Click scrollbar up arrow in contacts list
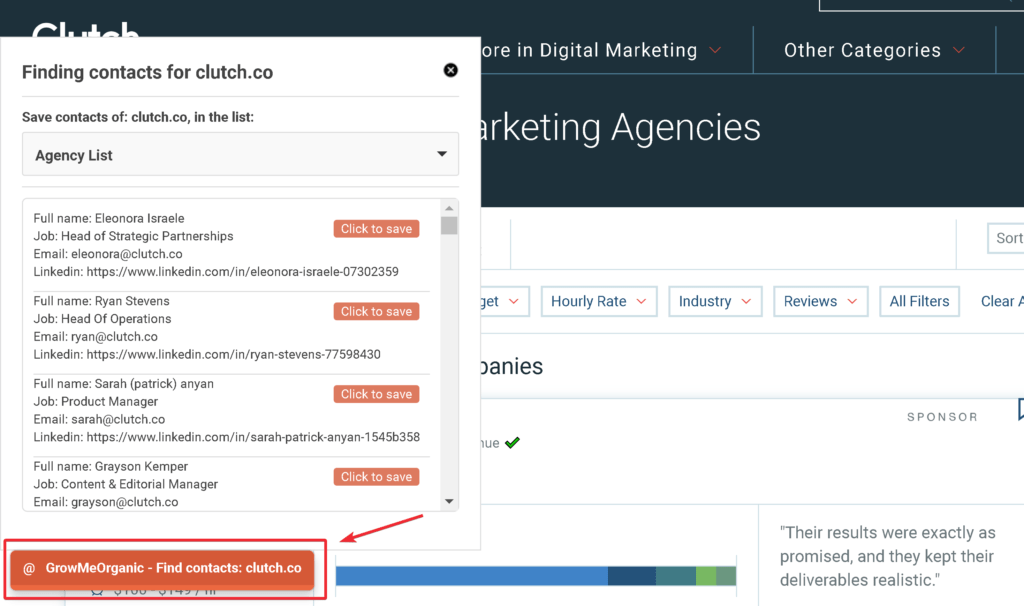The image size is (1024, 606). coord(449,208)
